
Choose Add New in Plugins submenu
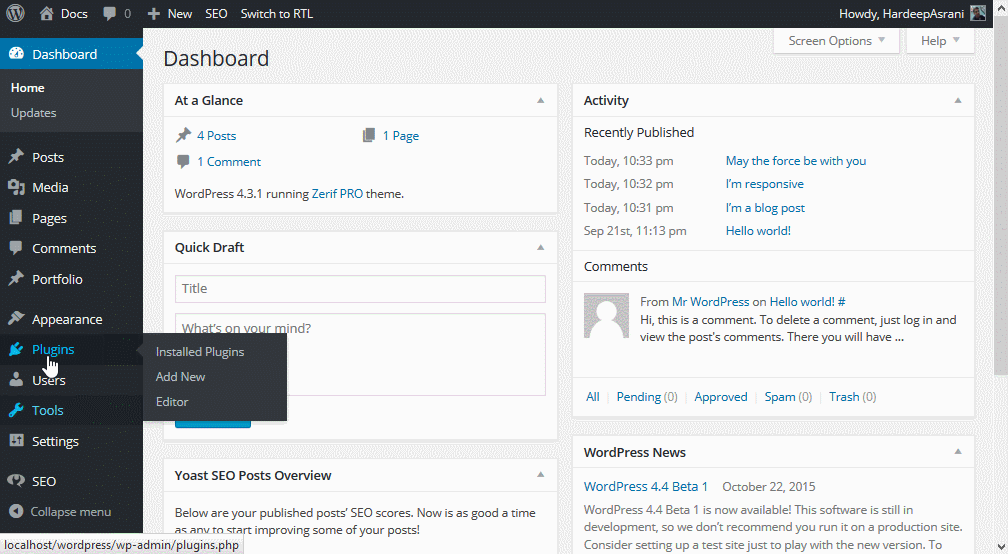click(181, 377)
